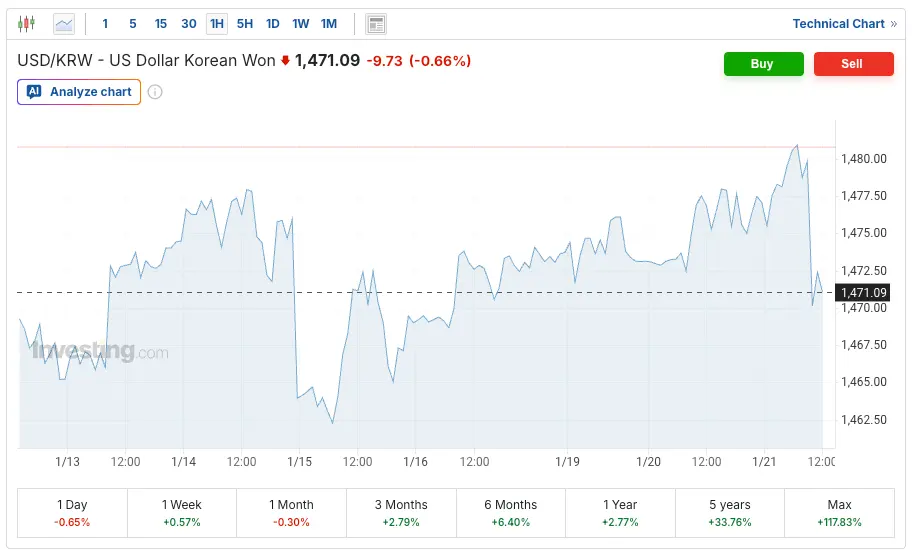
Task: Select the 1 minute interval
Action: (x=106, y=24)
